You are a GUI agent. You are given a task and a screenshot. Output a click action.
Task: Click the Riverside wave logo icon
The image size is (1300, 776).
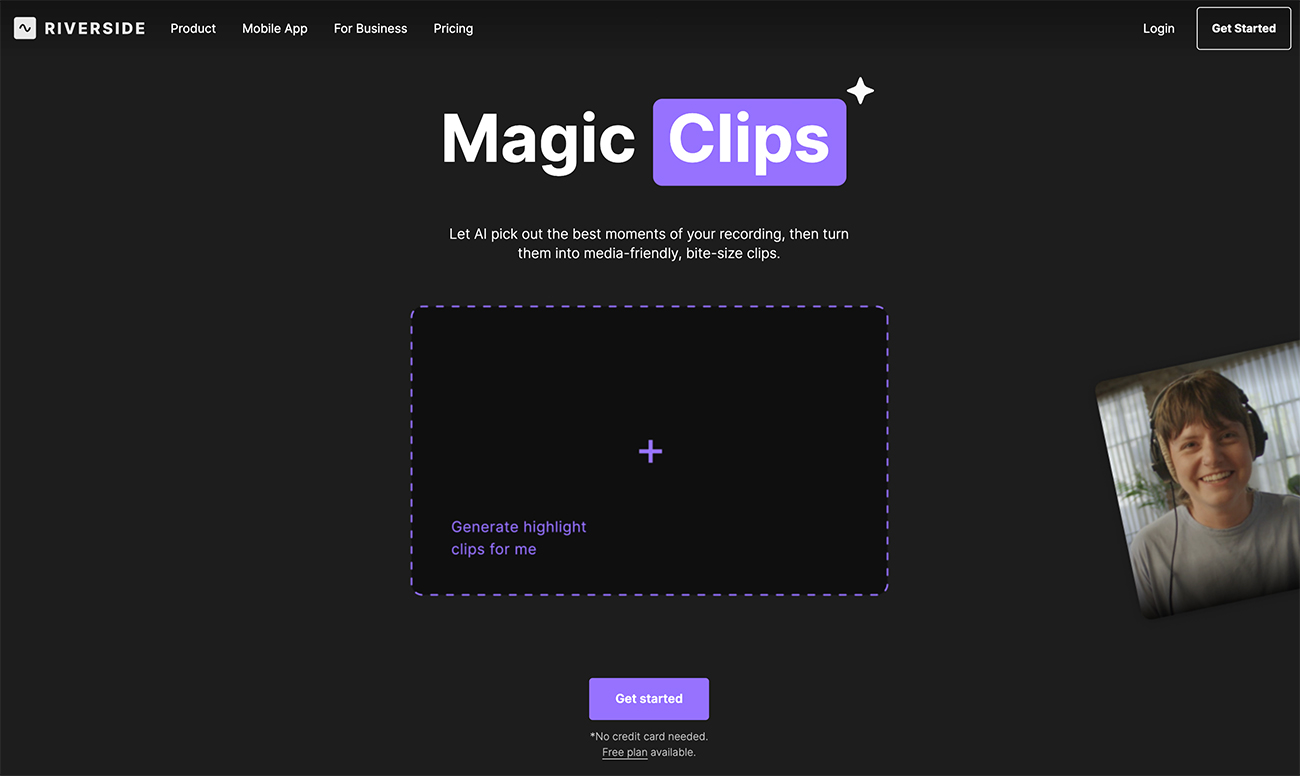coord(25,28)
